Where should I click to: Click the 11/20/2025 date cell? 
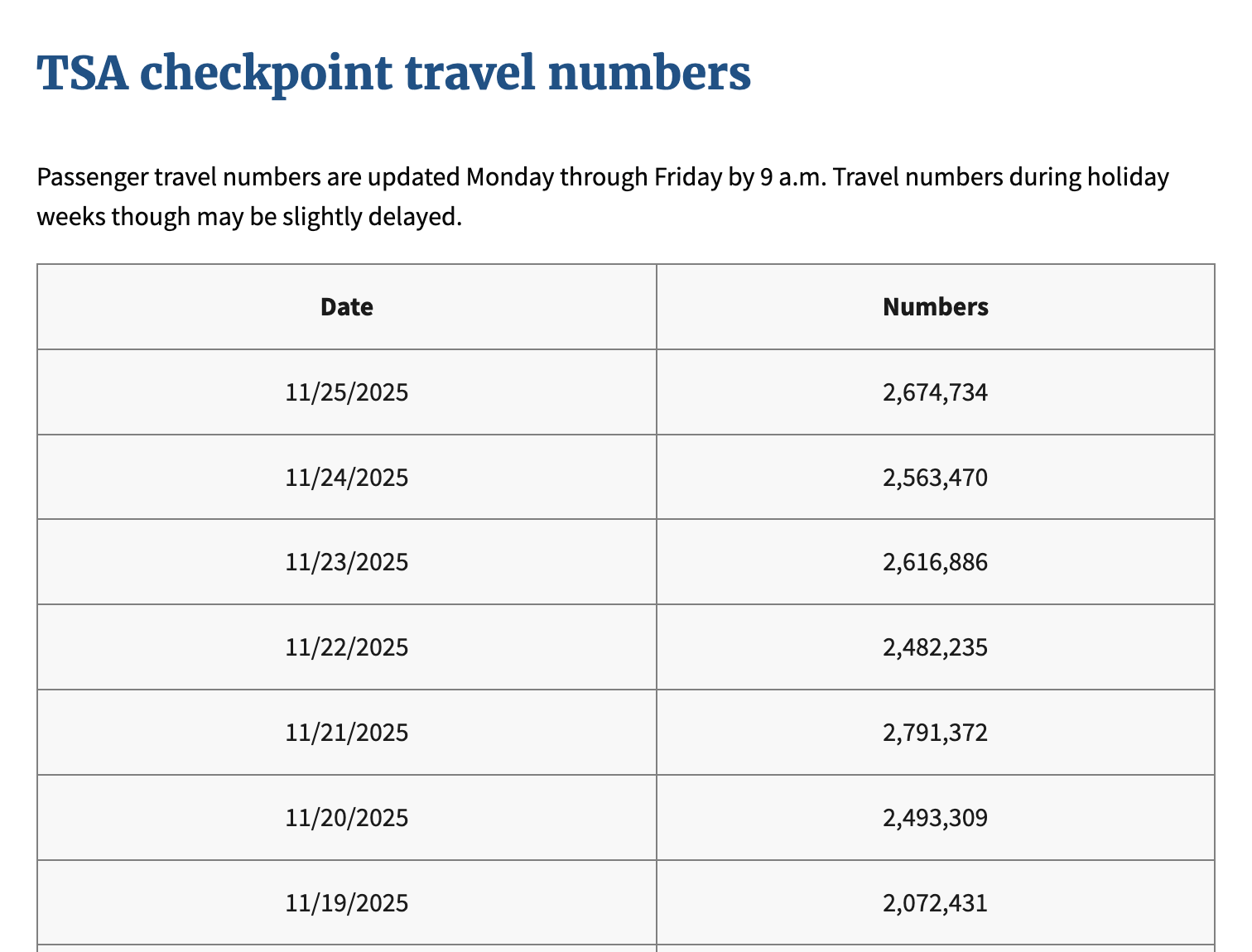[x=347, y=818]
